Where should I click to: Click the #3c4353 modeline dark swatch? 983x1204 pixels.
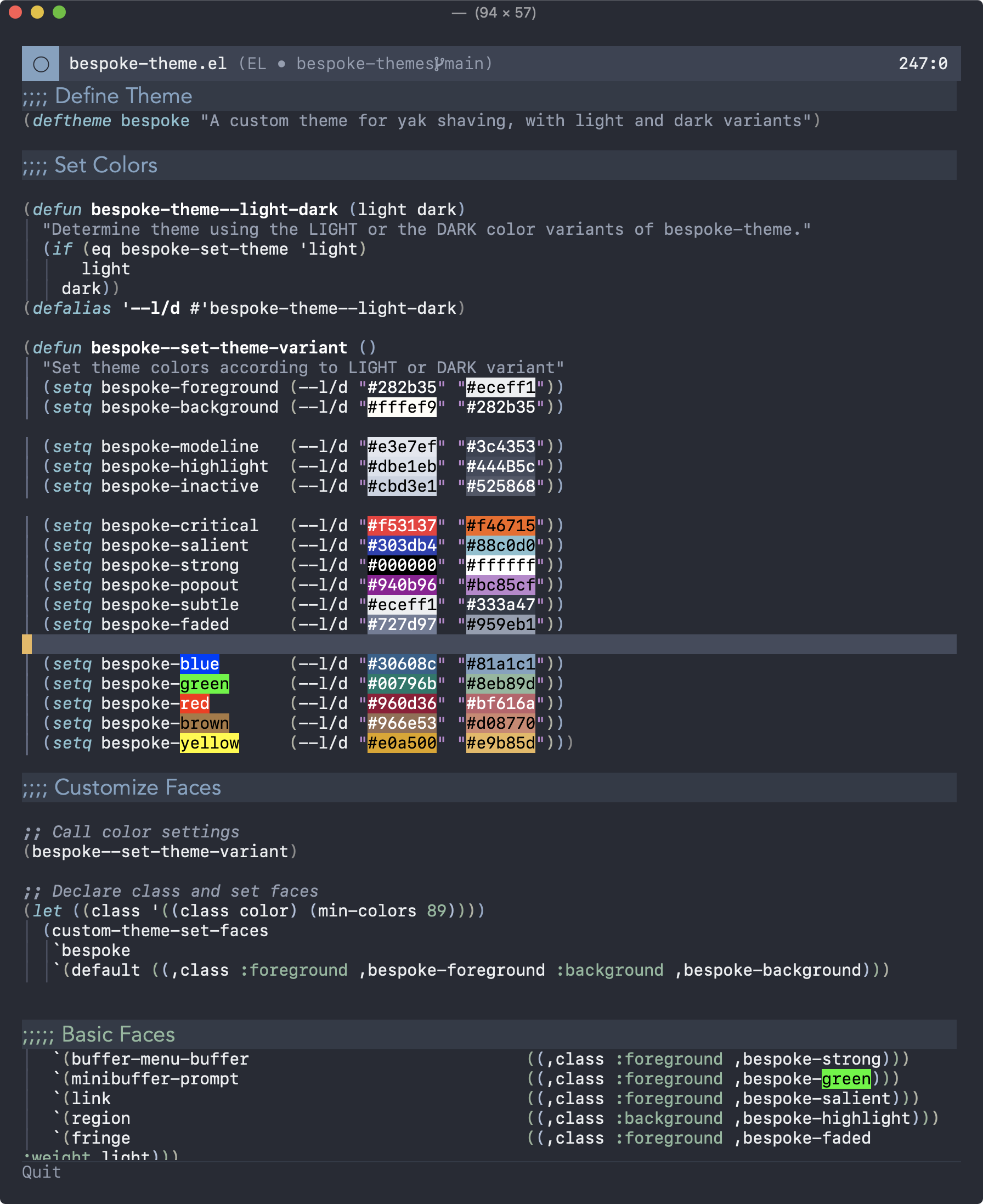501,447
